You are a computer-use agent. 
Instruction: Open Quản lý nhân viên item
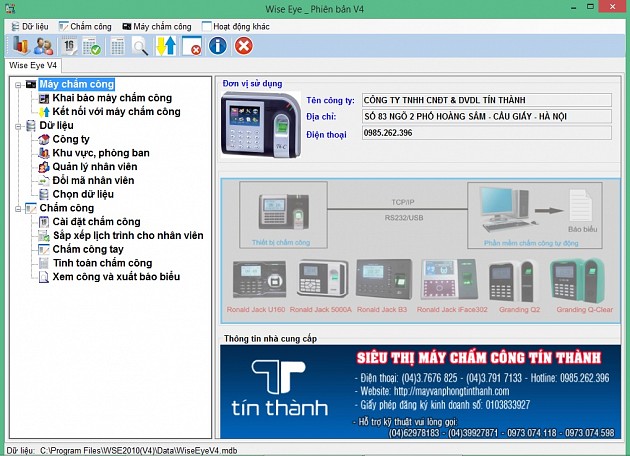(x=95, y=166)
